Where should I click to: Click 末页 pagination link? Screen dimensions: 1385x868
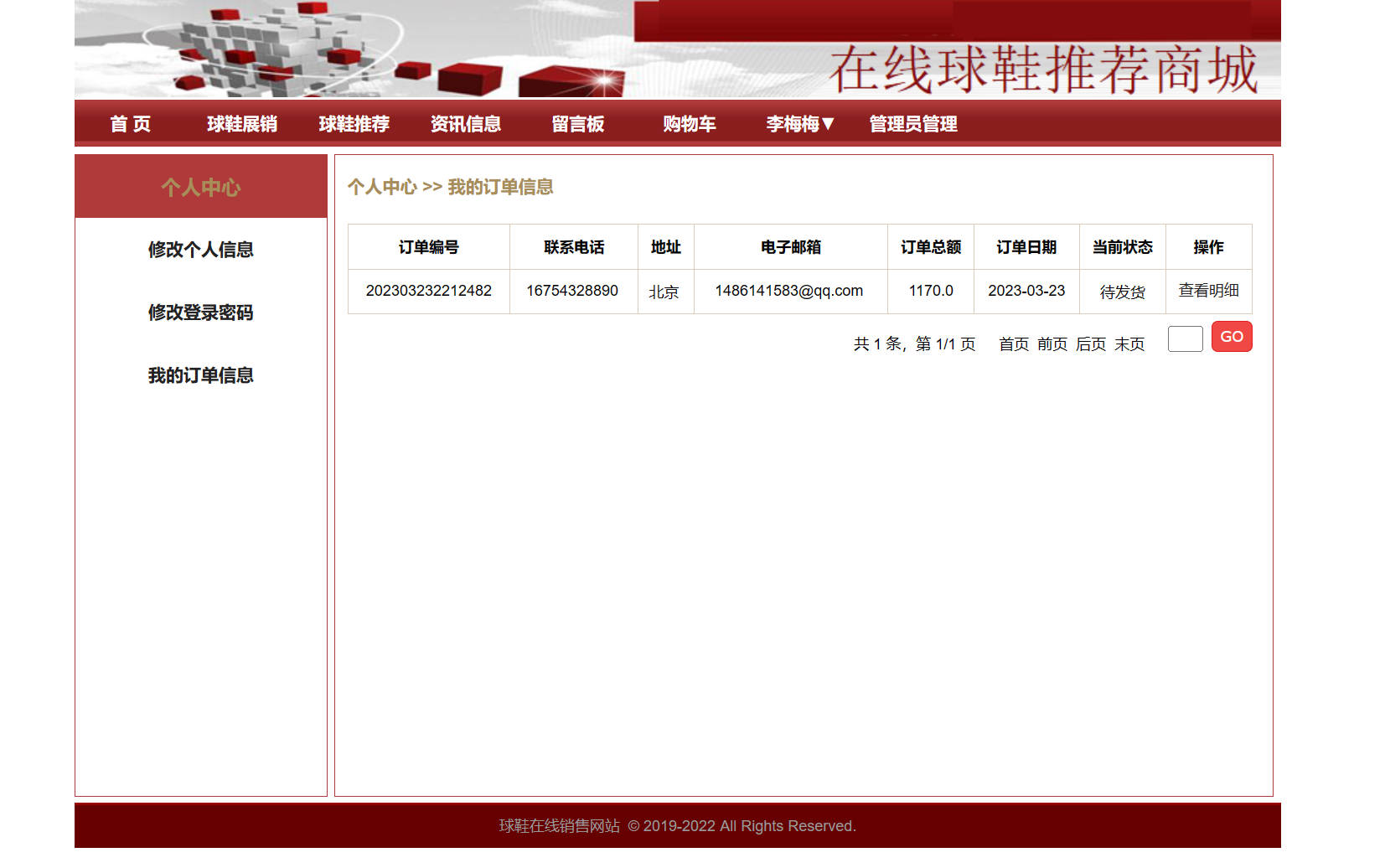pyautogui.click(x=1130, y=344)
